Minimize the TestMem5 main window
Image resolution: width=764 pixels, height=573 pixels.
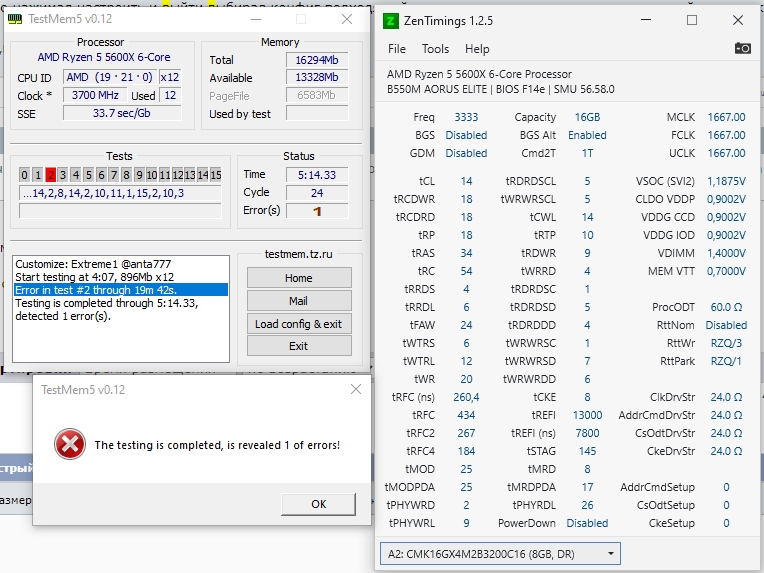[x=256, y=19]
